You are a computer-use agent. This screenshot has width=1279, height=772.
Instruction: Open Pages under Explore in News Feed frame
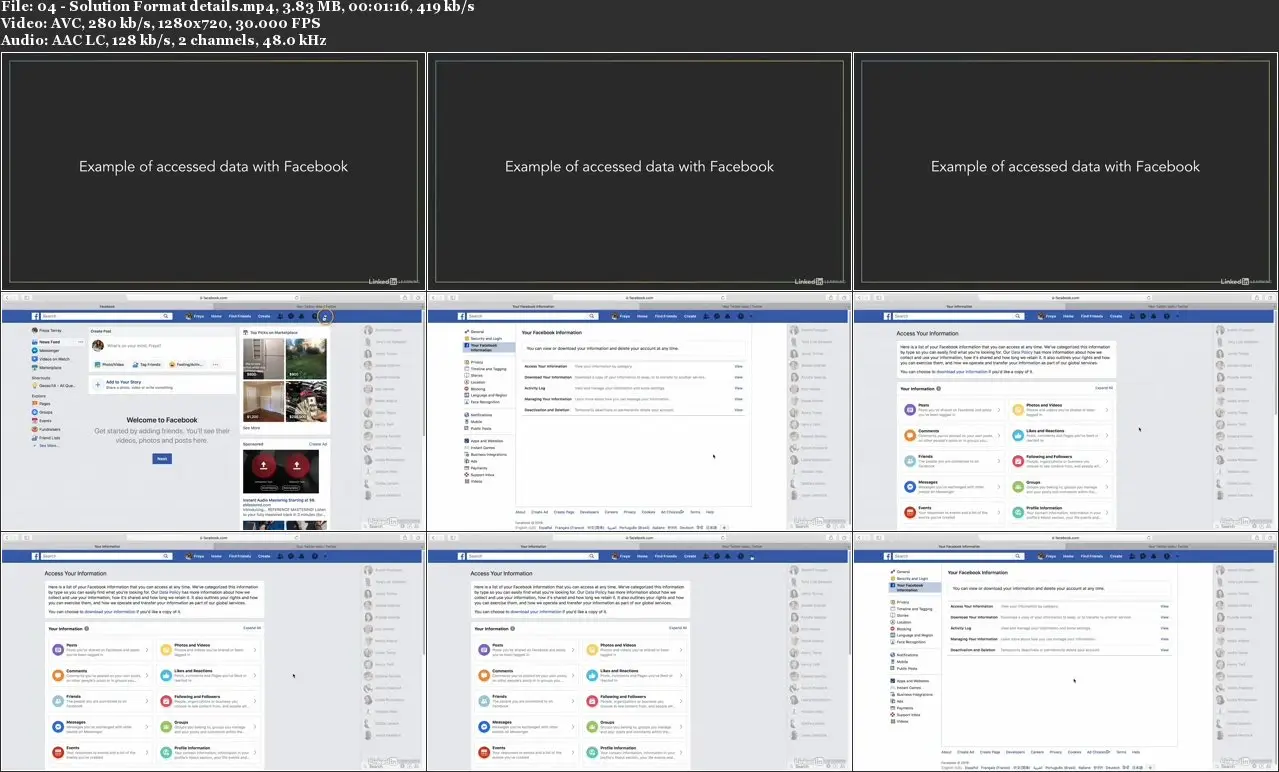(x=41, y=404)
